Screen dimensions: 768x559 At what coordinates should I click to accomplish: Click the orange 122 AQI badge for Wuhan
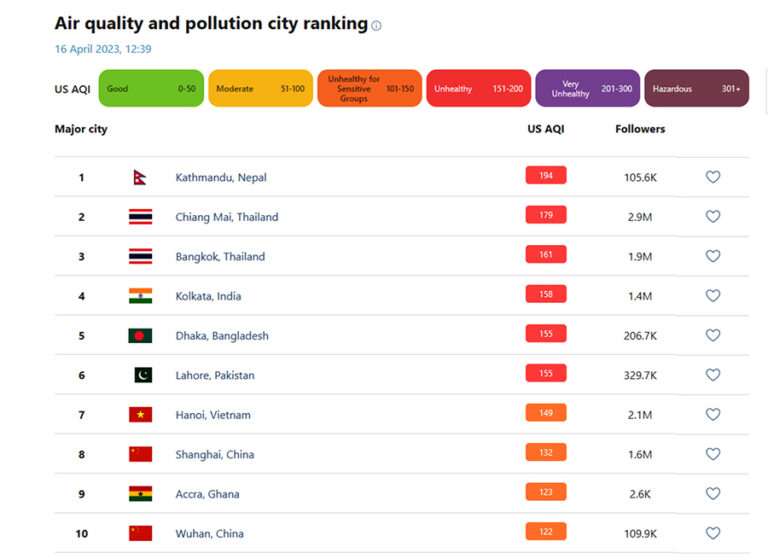pos(546,532)
